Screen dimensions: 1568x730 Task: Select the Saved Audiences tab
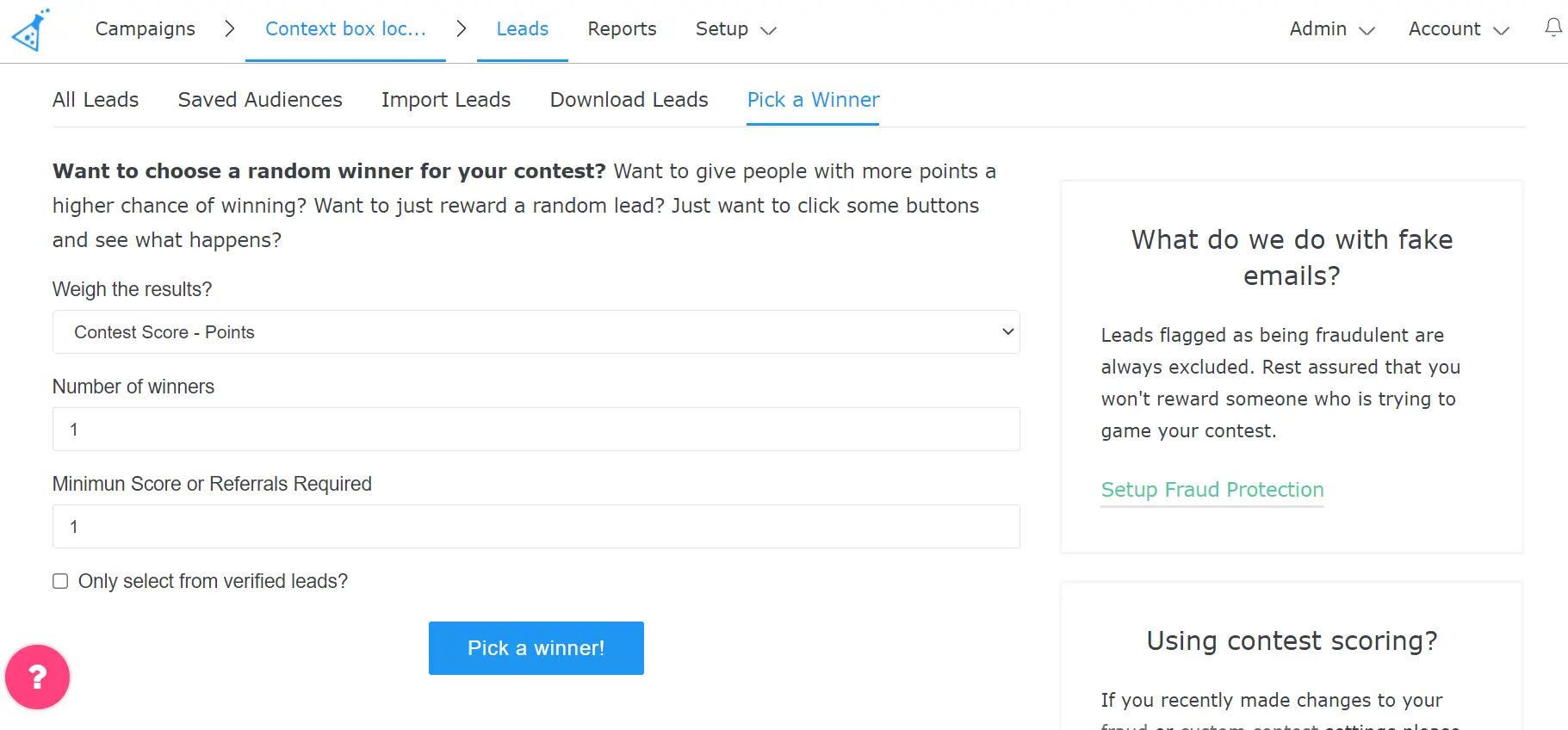(260, 100)
